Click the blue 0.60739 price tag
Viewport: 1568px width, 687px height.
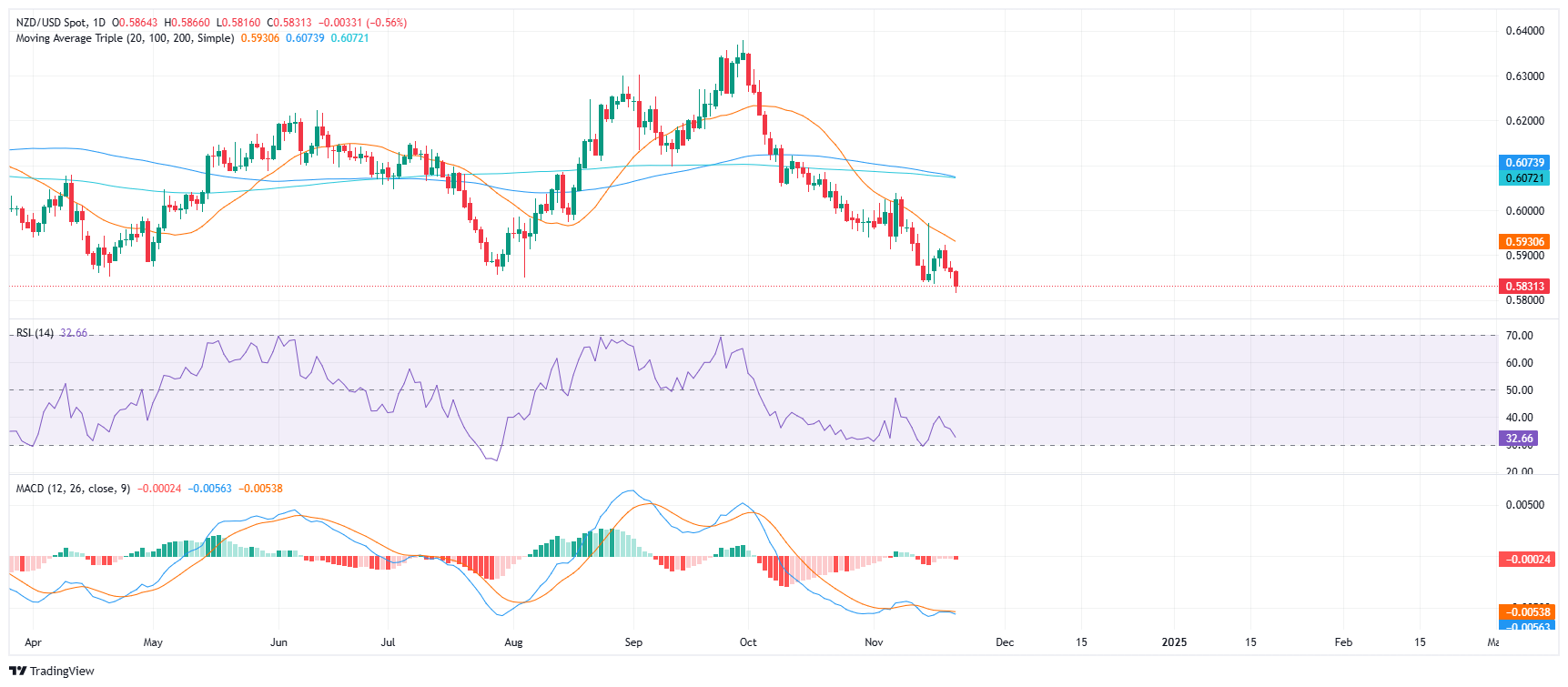[1524, 163]
